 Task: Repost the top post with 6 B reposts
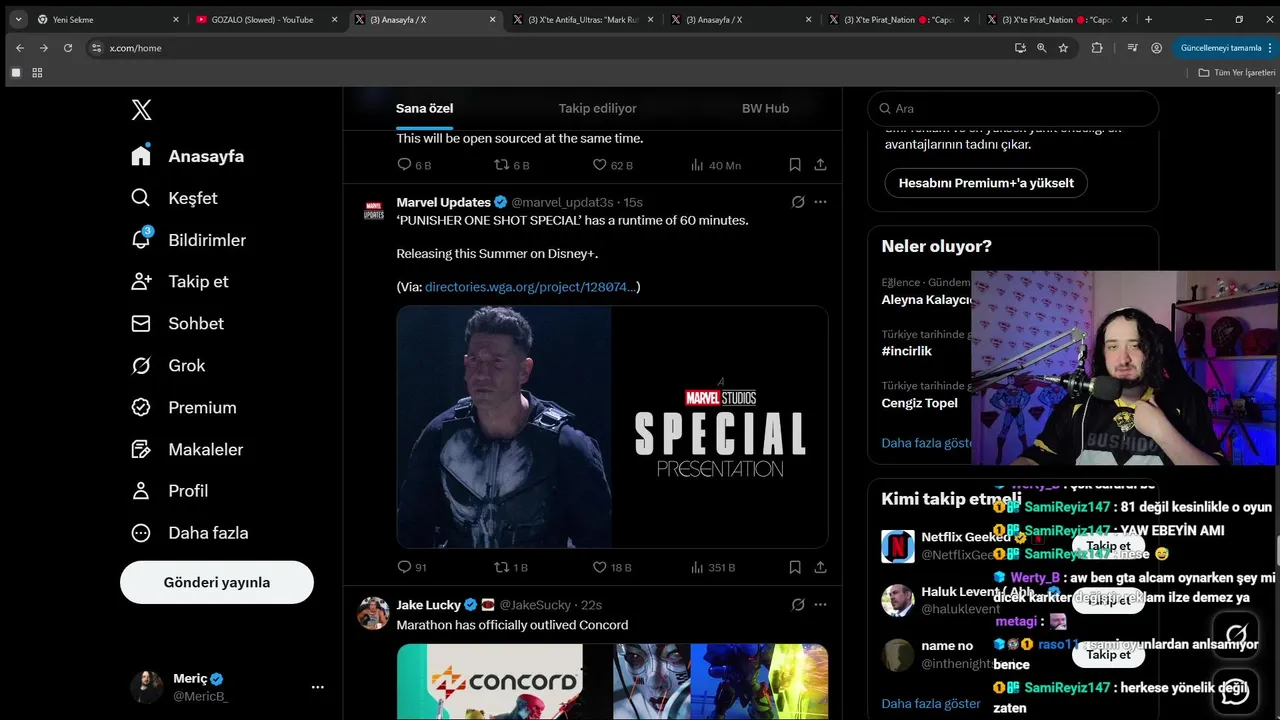point(512,165)
